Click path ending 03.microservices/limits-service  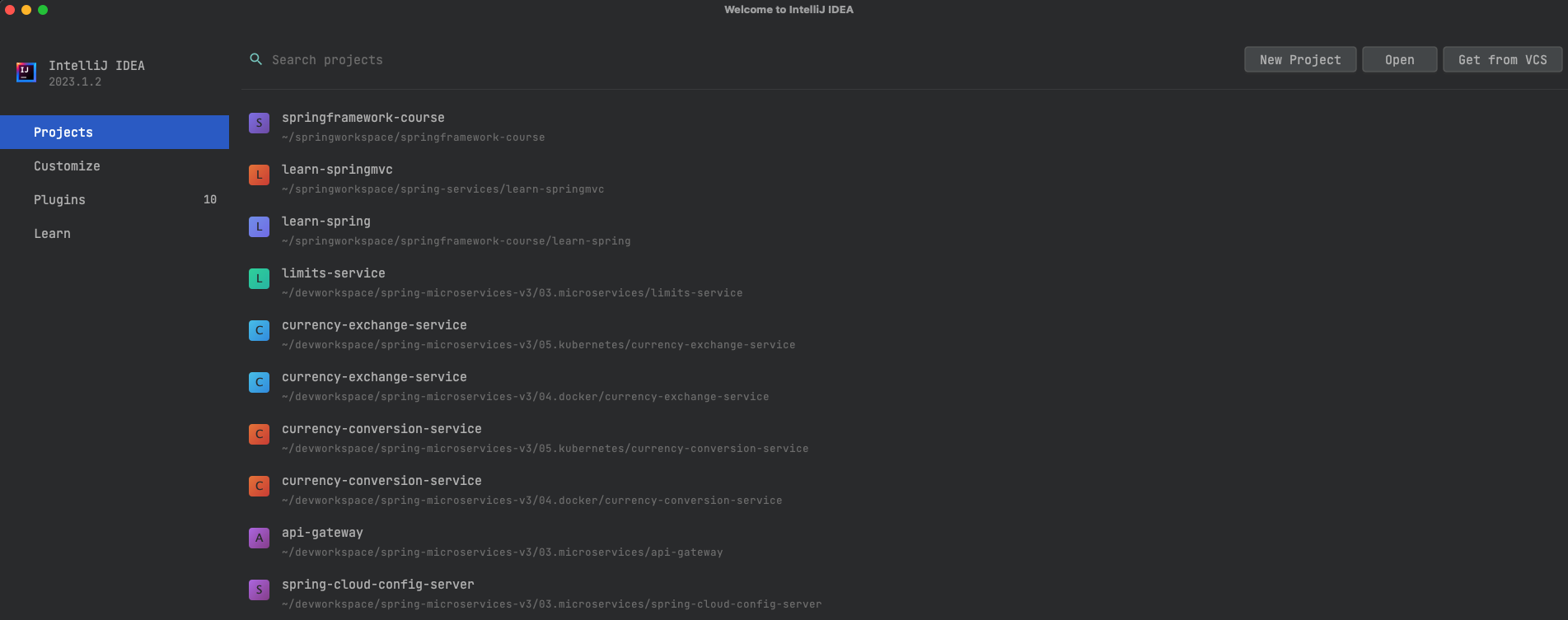point(512,293)
